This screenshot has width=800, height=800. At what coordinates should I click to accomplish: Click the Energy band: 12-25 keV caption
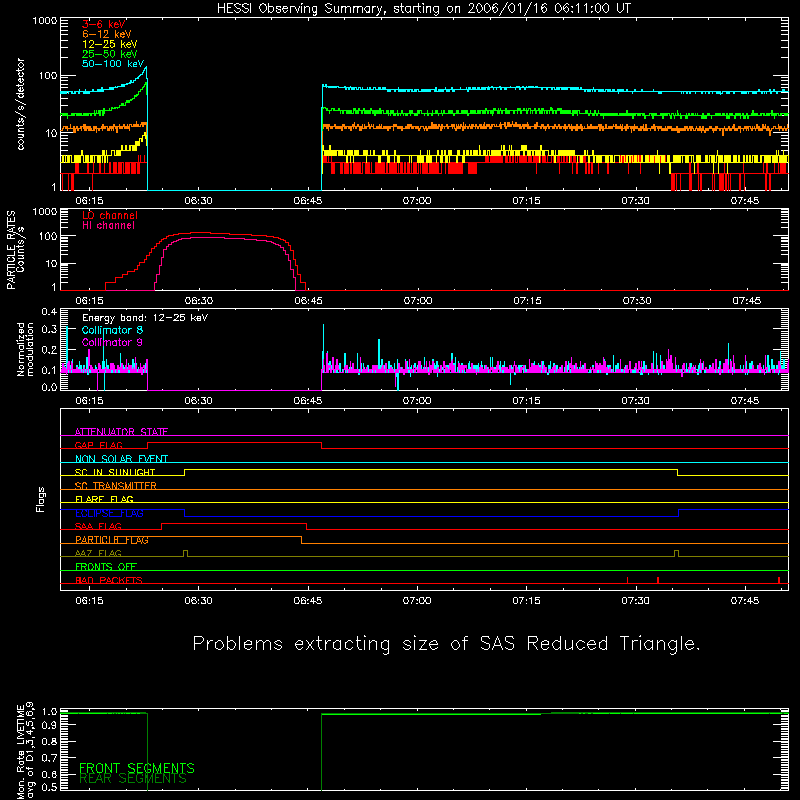145,318
